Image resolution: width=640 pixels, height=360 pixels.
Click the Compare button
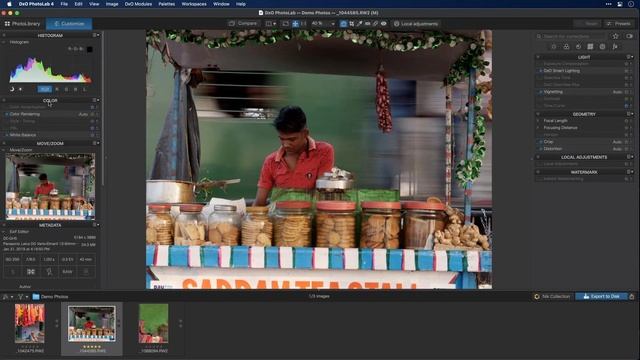(x=243, y=24)
